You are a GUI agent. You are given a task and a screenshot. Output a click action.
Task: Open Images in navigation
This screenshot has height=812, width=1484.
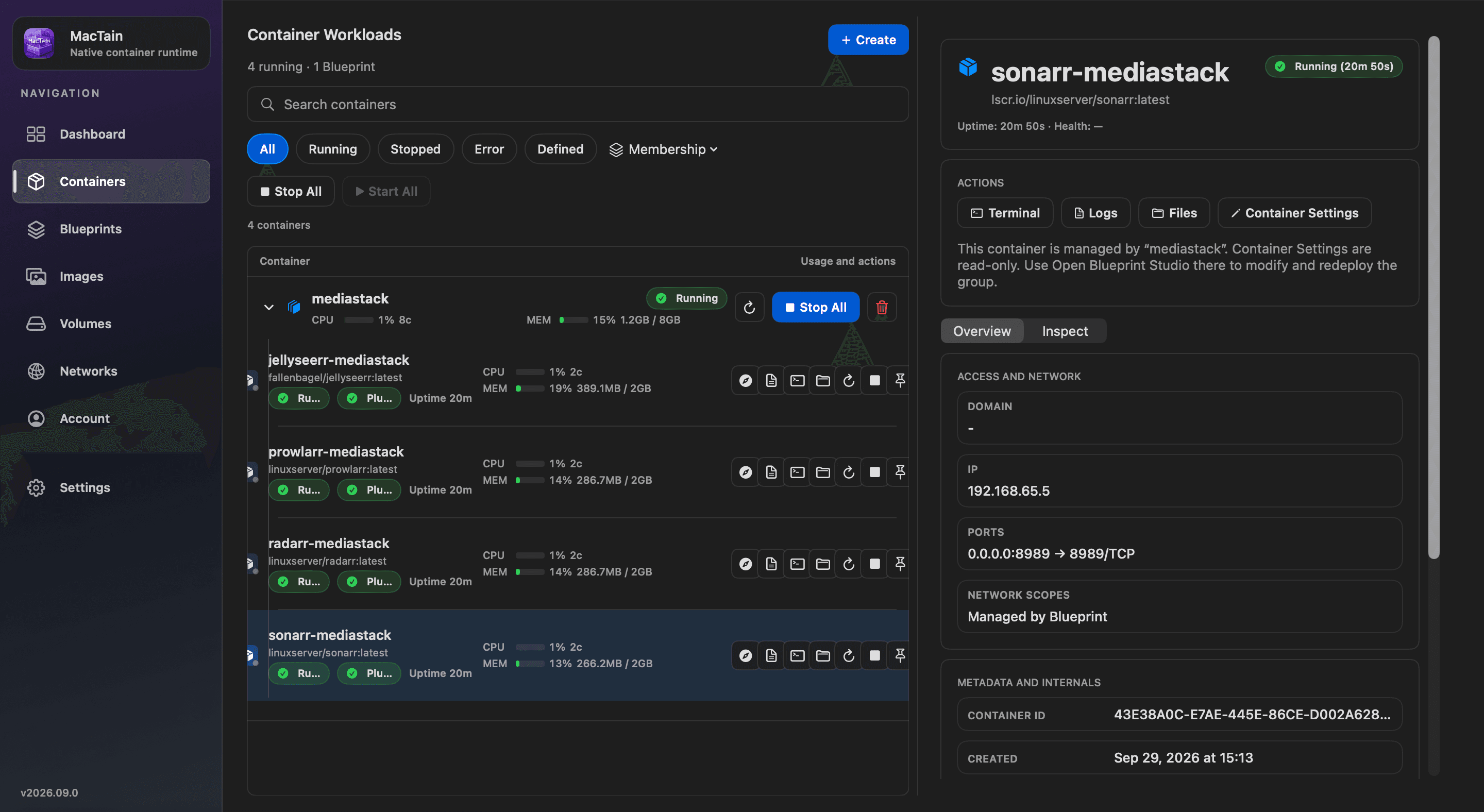pyautogui.click(x=111, y=277)
